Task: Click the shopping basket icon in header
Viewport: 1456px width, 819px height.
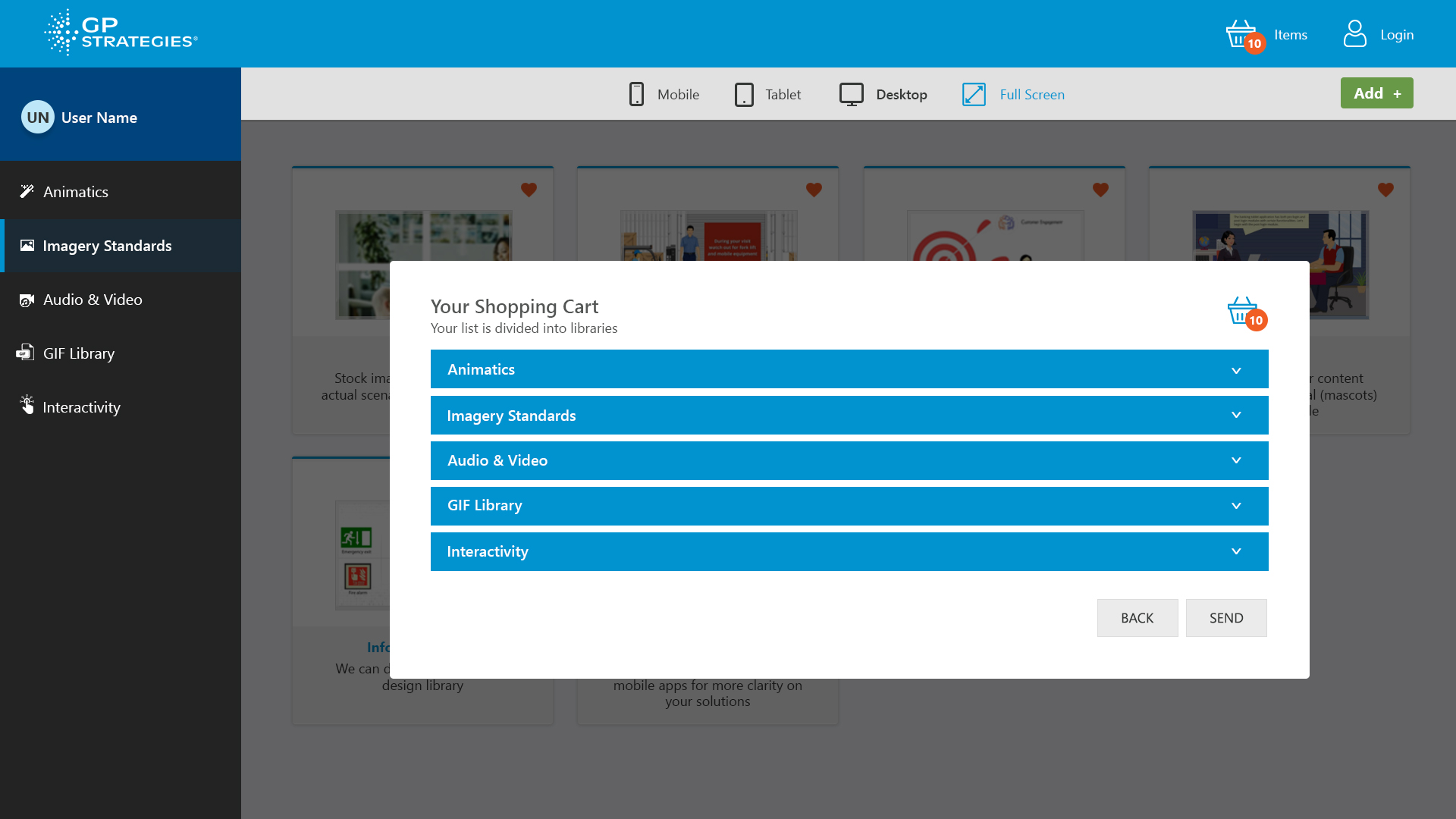Action: [x=1241, y=34]
